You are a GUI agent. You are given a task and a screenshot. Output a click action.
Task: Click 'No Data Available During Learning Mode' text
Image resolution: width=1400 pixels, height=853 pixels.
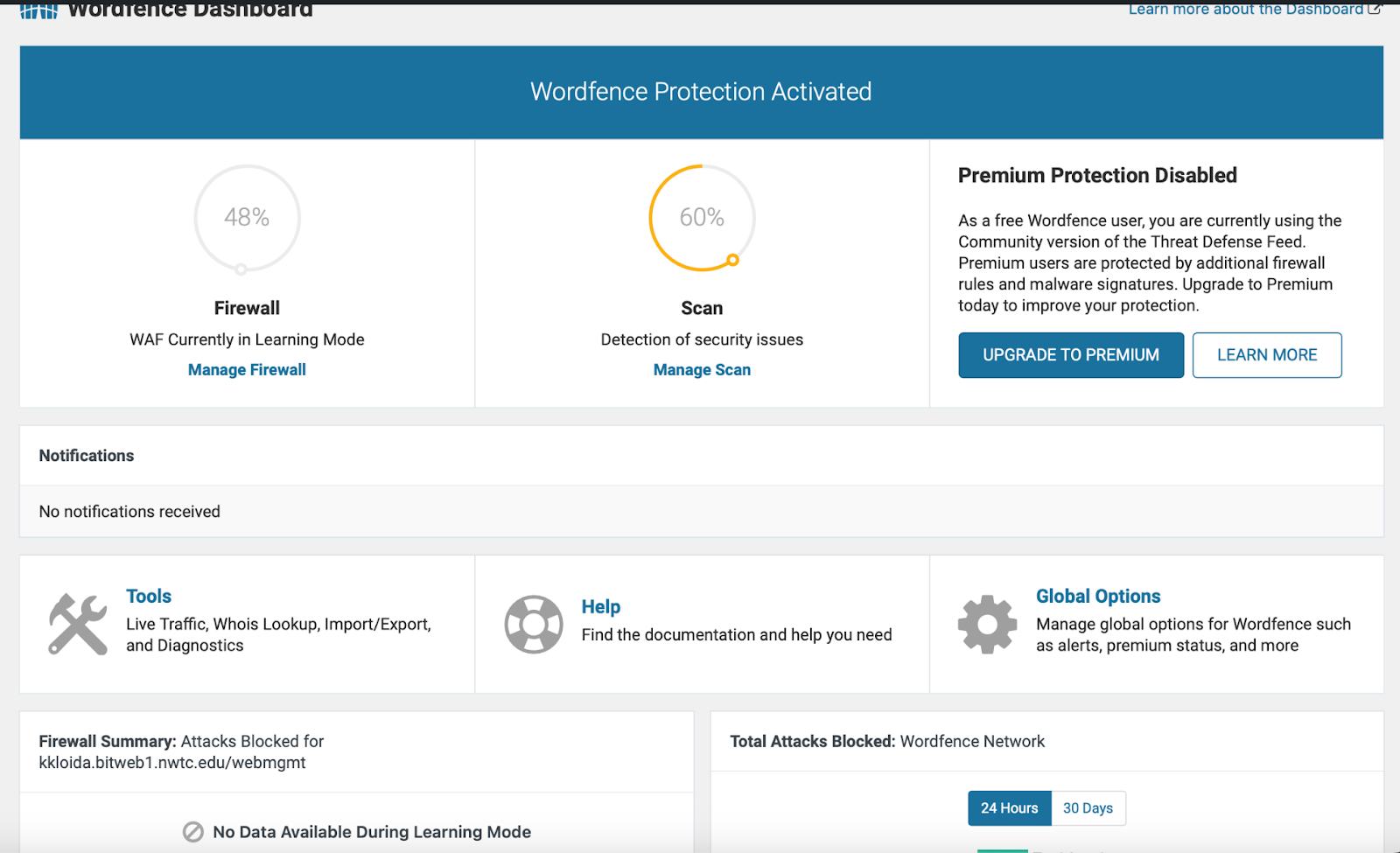372,832
